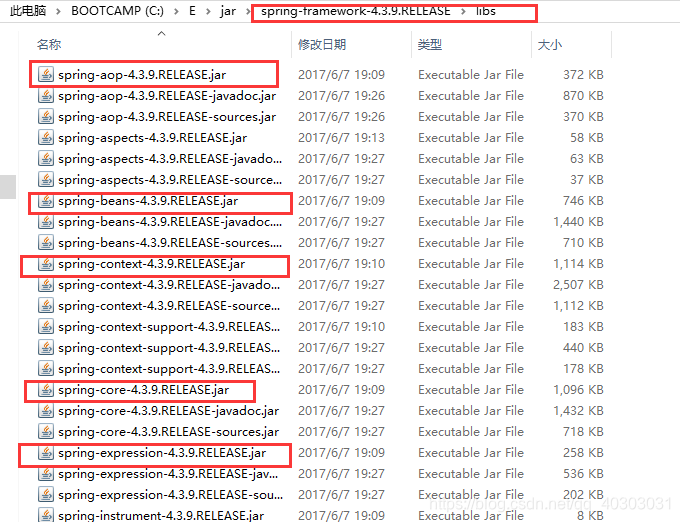This screenshot has width=680, height=522.
Task: Navigate to BOOTCAMP (C:) breadcrumb
Action: (x=118, y=11)
